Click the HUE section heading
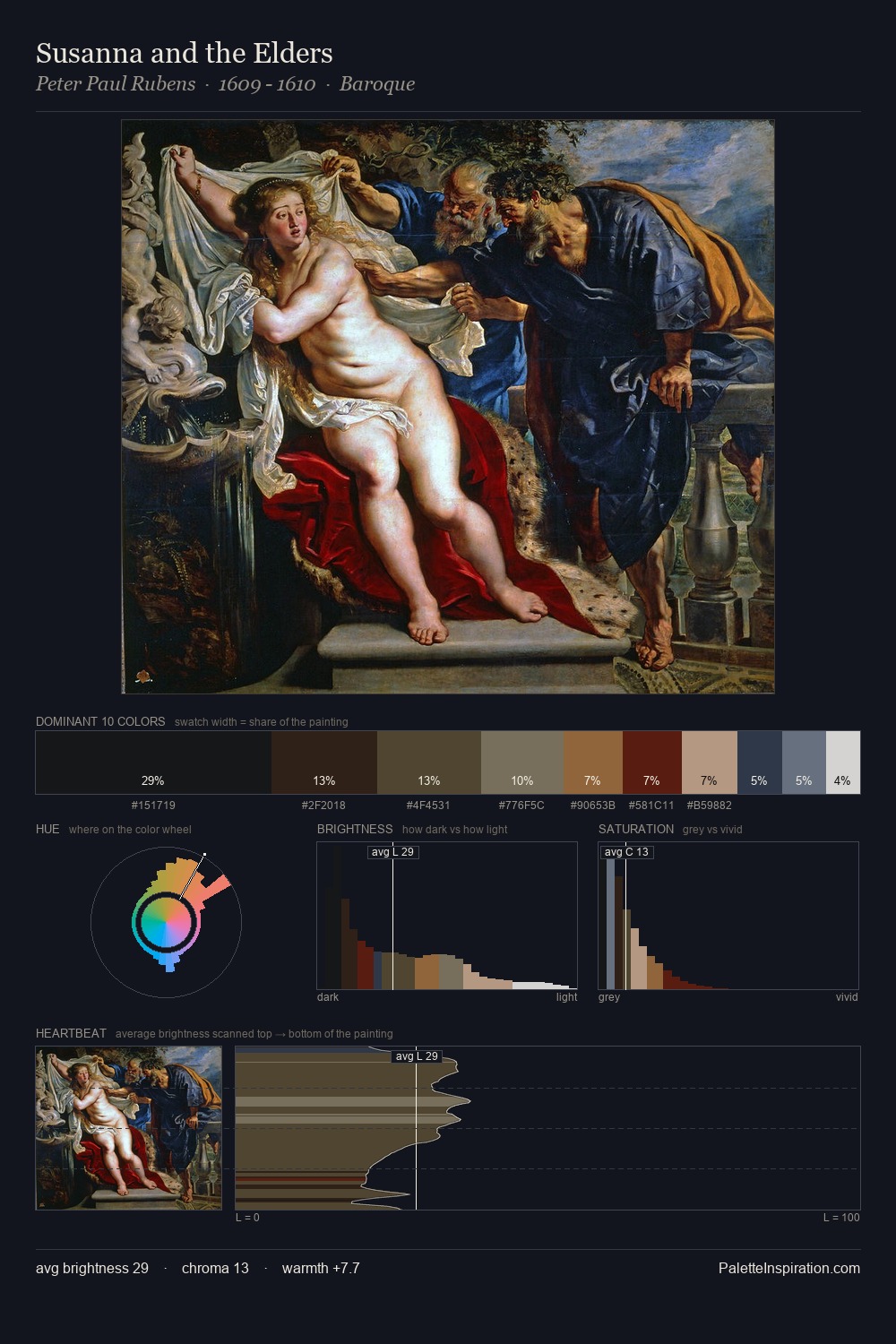The width and height of the screenshot is (896, 1344). click(47, 829)
